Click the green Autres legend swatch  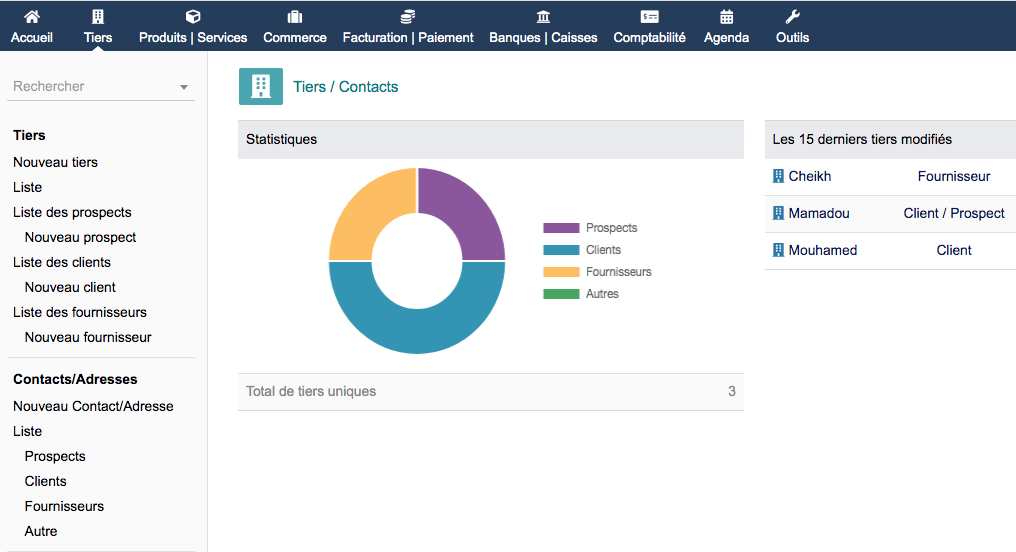tap(561, 294)
